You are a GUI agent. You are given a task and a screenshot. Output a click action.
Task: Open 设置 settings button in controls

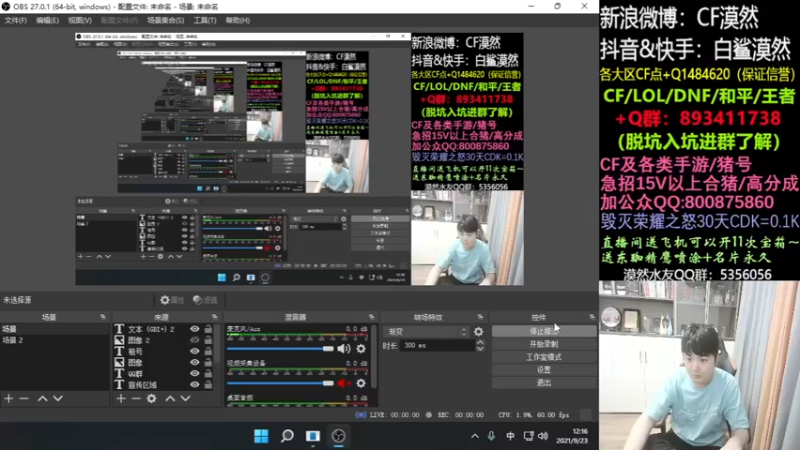point(544,370)
